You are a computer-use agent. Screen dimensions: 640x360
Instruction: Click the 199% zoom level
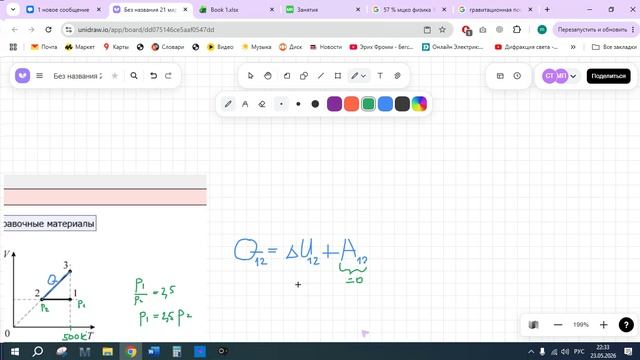click(x=581, y=325)
